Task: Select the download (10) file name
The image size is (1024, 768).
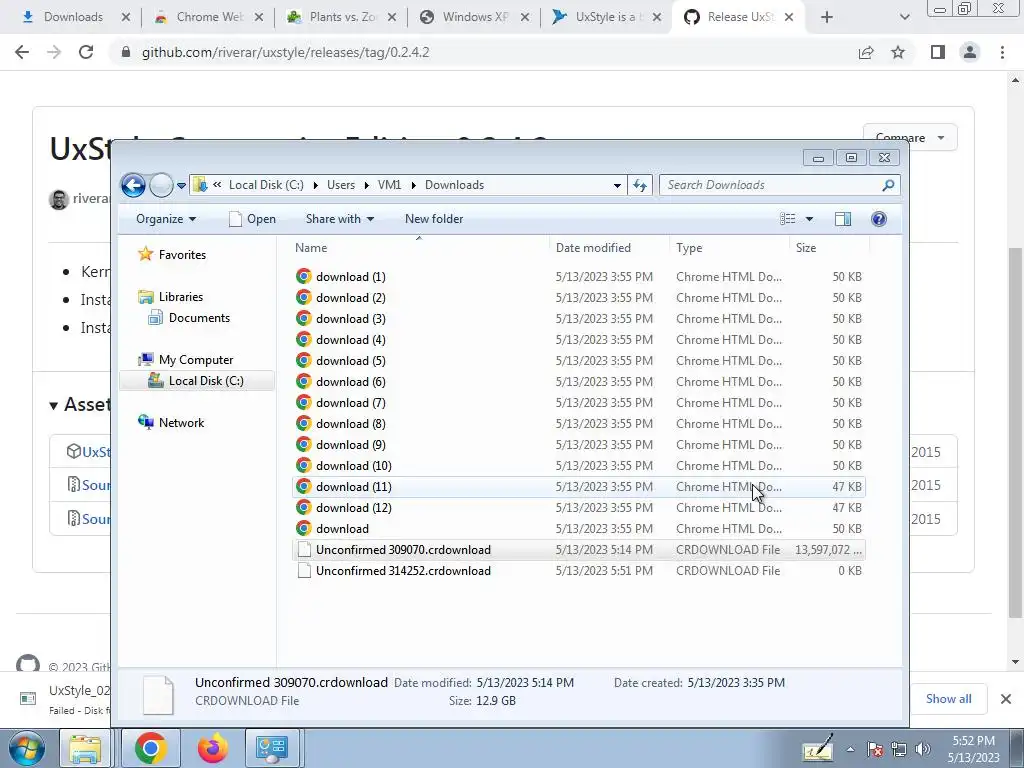Action: (x=353, y=466)
